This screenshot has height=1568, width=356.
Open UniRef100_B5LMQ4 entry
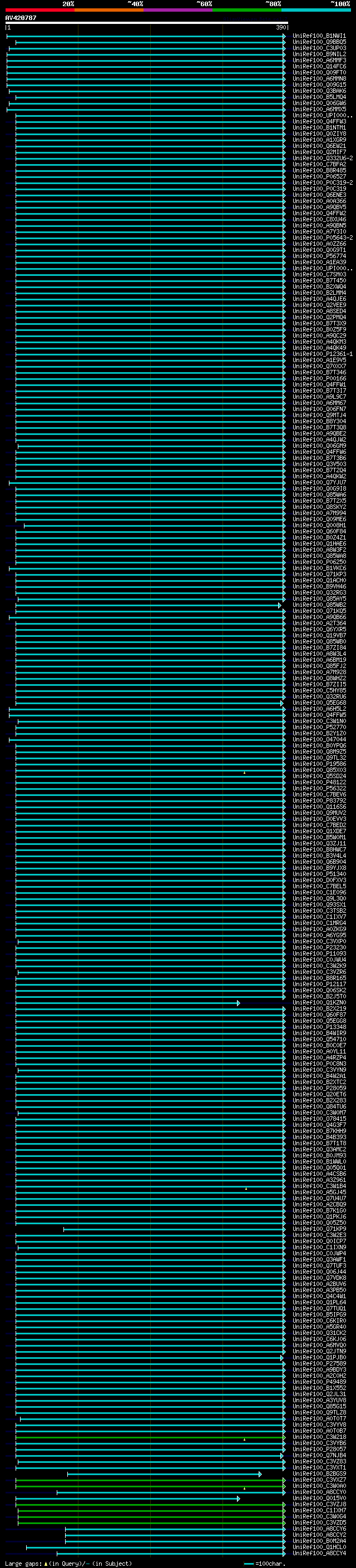pos(319,97)
